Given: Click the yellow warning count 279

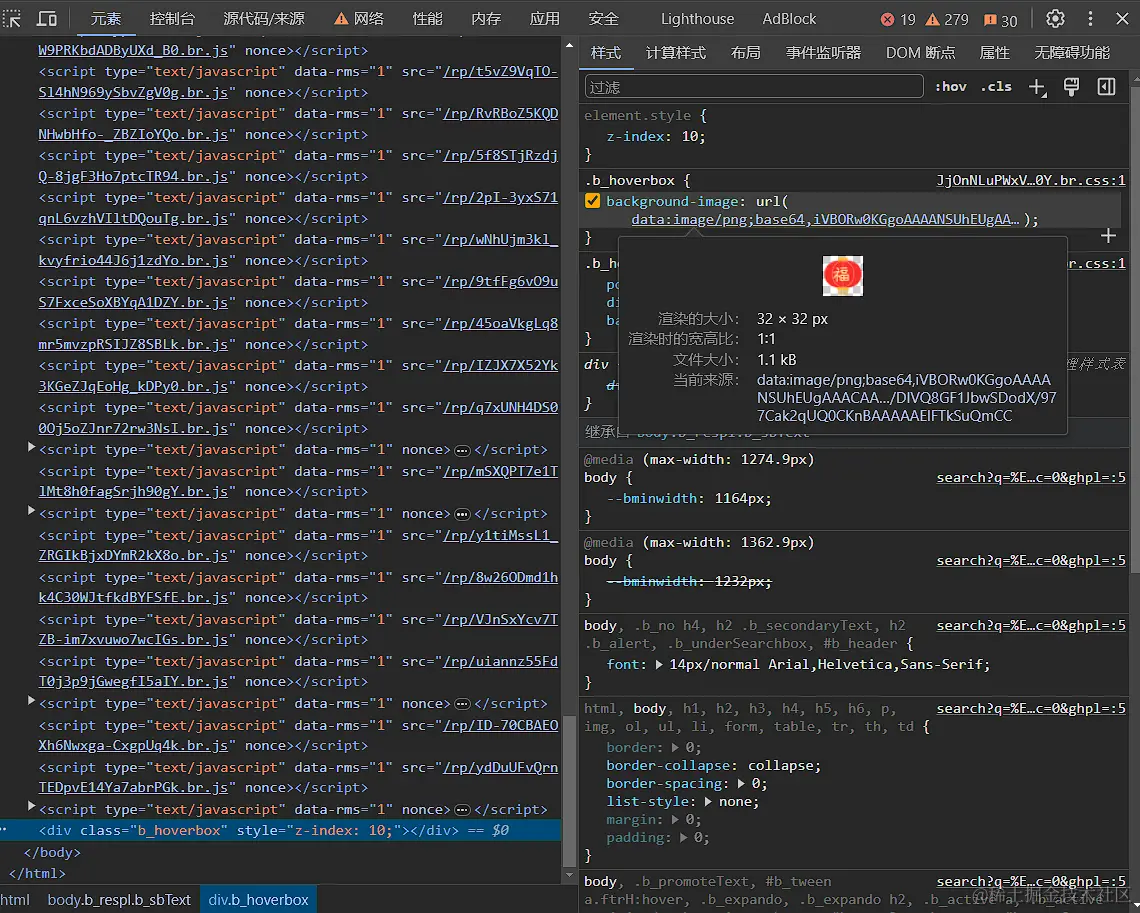Looking at the screenshot, I should 947,20.
